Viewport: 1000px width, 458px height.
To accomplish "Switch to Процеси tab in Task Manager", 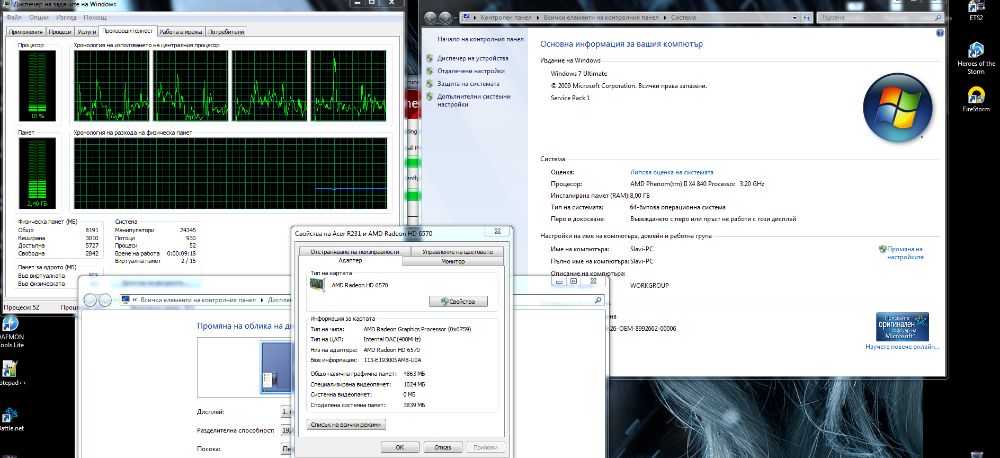I will click(x=60, y=32).
